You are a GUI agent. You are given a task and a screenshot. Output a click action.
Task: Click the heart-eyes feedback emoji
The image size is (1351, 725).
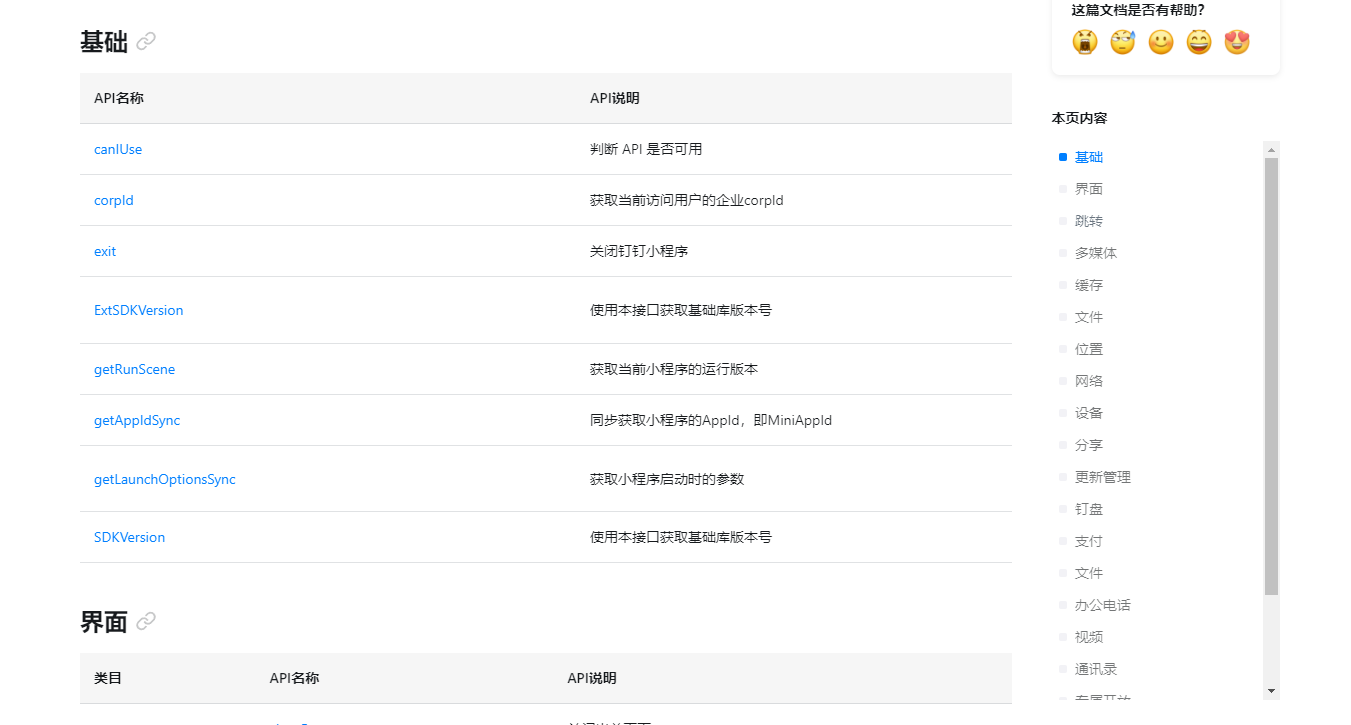click(x=1237, y=42)
